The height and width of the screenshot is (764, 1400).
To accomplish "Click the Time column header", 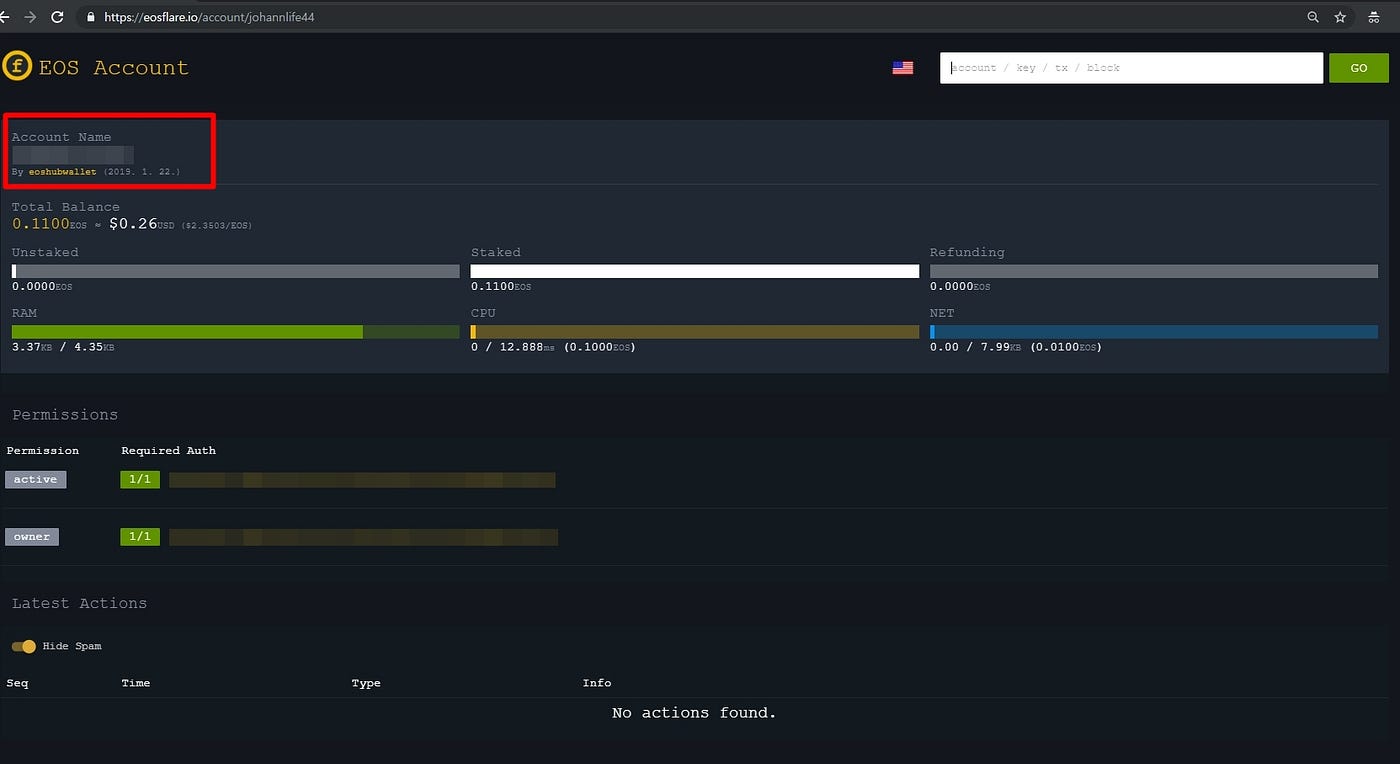I will [136, 683].
